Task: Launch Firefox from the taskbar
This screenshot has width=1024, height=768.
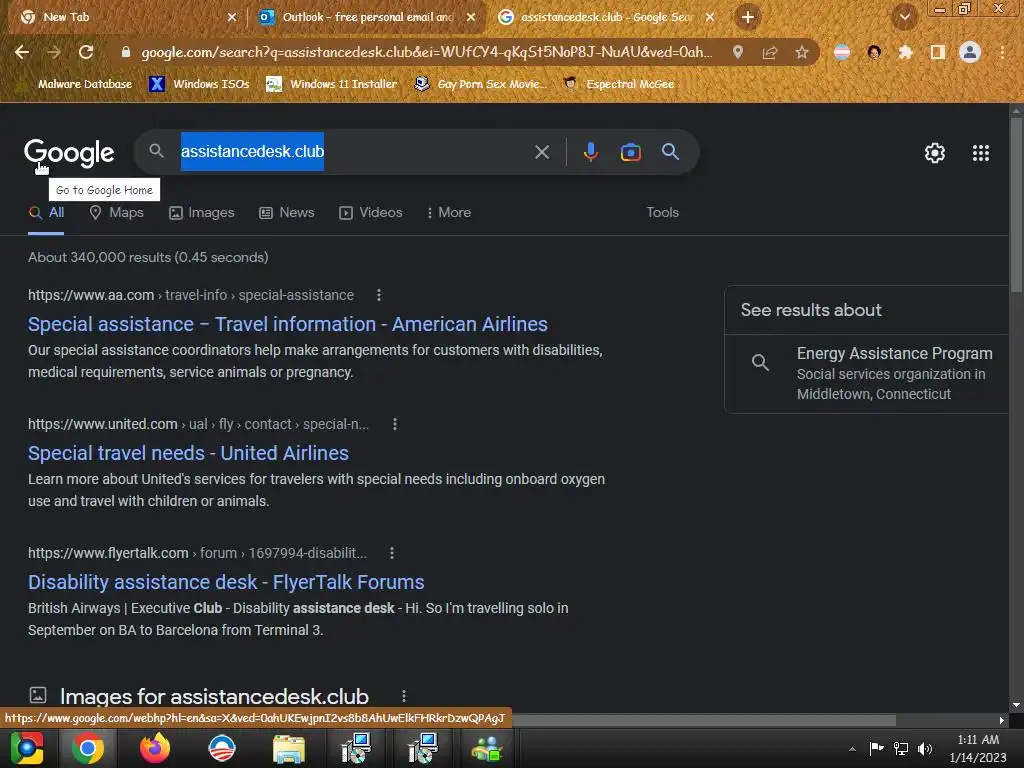Action: point(155,748)
